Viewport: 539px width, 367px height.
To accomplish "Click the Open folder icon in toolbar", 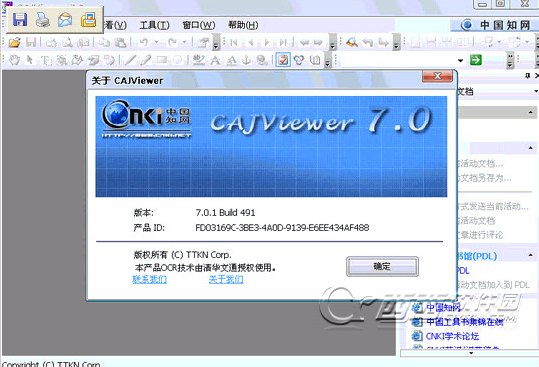I will tap(14, 43).
